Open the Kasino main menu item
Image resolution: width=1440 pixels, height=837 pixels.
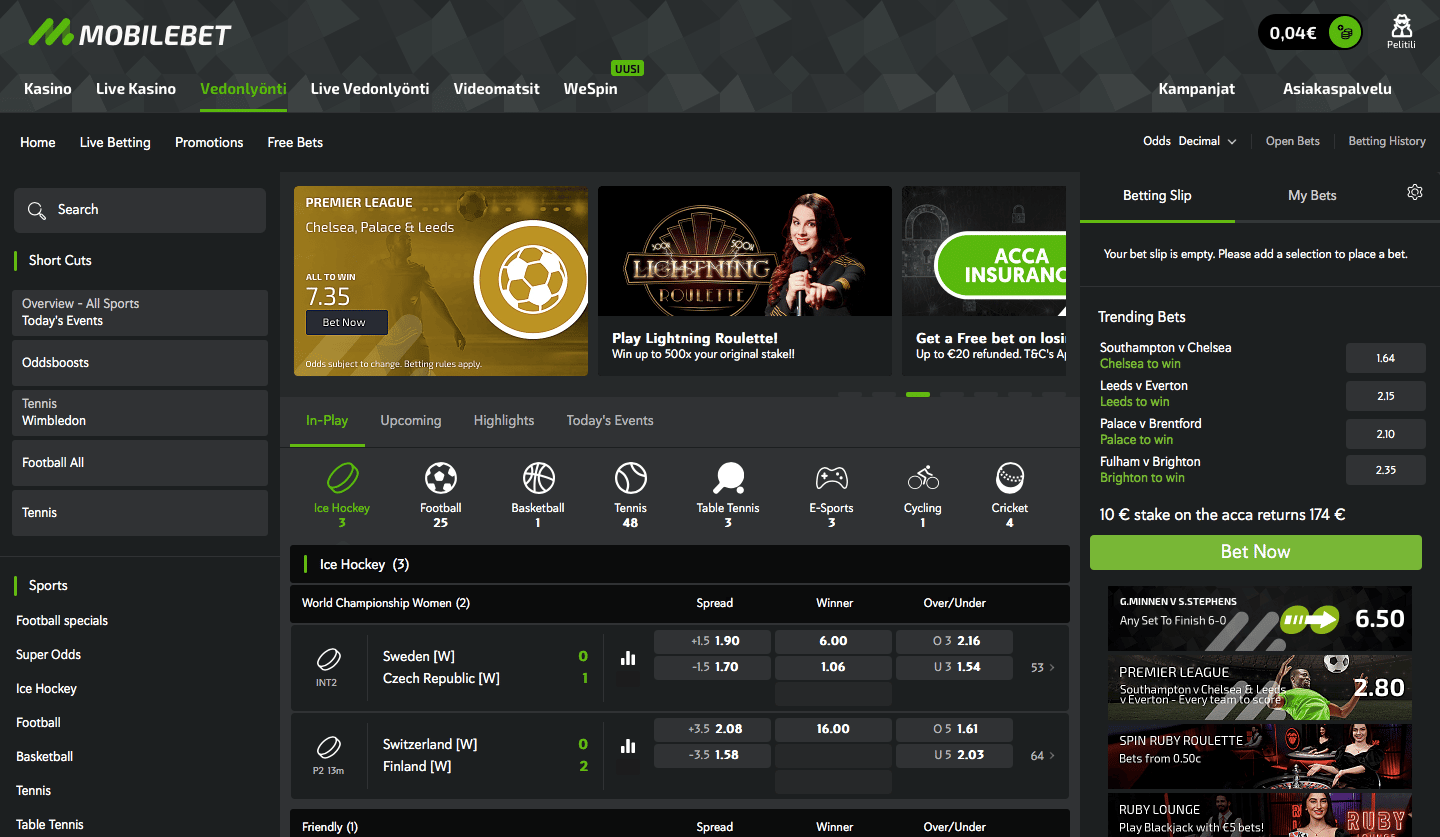[48, 89]
